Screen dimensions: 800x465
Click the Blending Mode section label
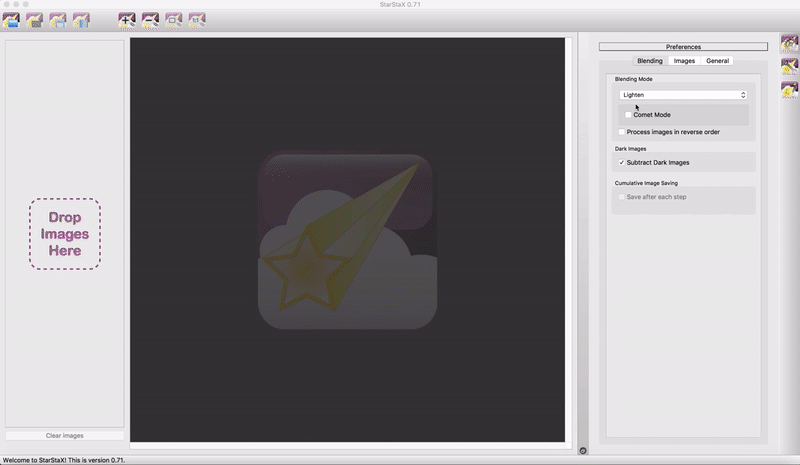coord(633,79)
